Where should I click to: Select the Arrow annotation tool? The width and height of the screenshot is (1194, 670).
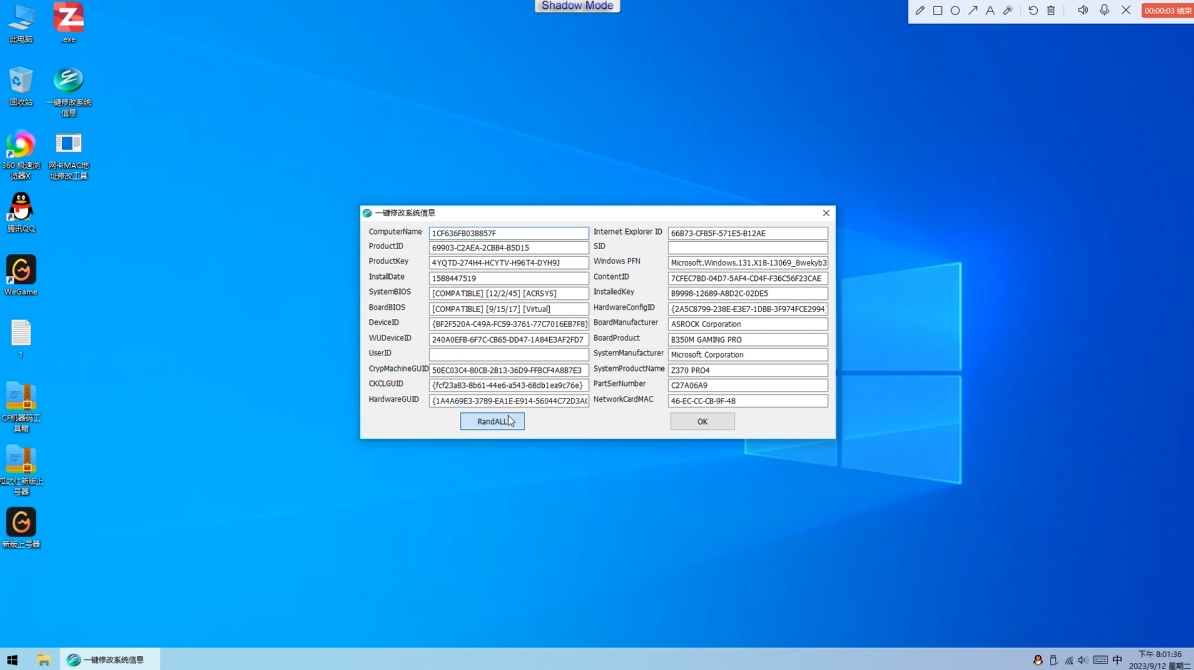coord(973,10)
